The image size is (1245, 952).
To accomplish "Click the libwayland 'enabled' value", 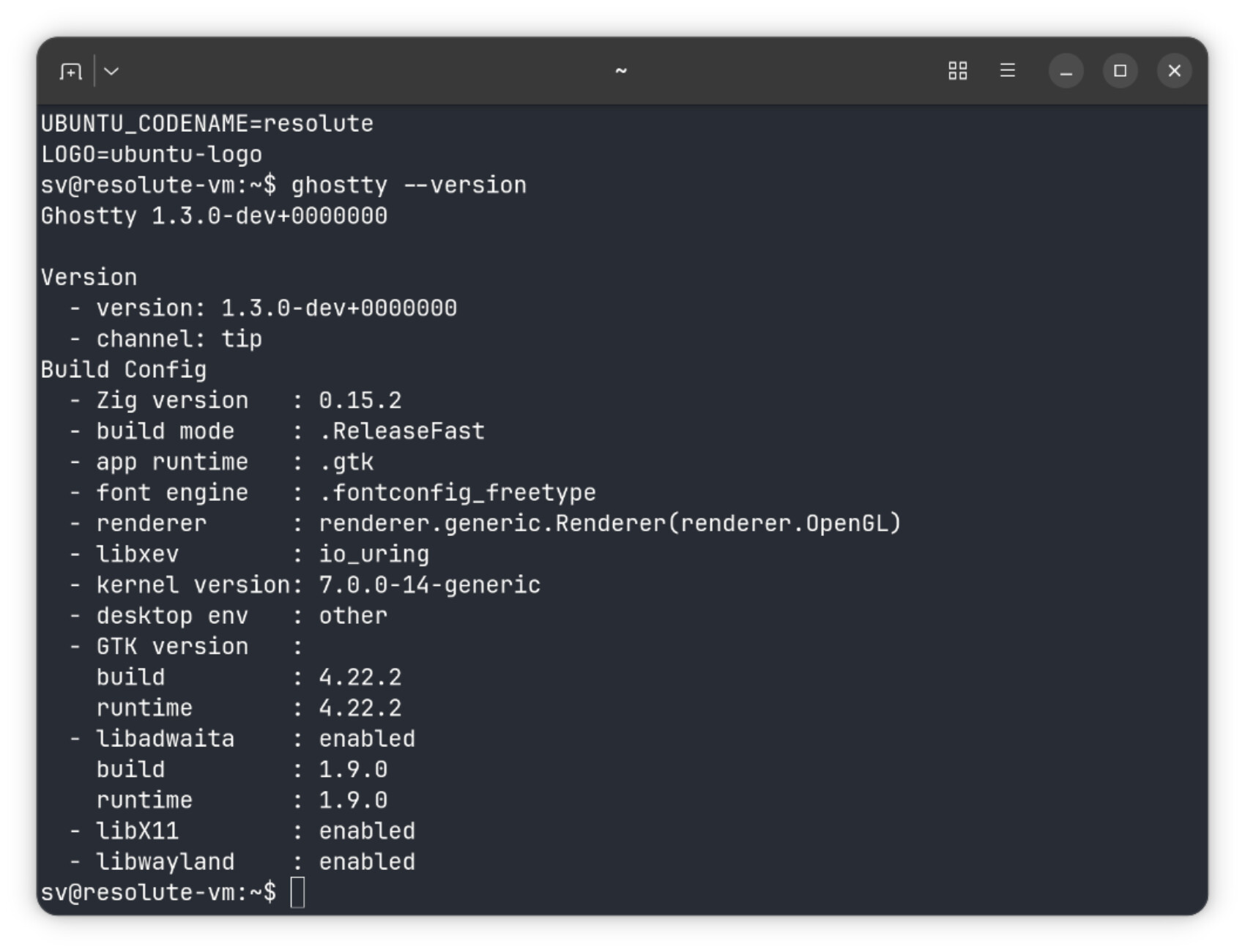I will pyautogui.click(x=367, y=862).
